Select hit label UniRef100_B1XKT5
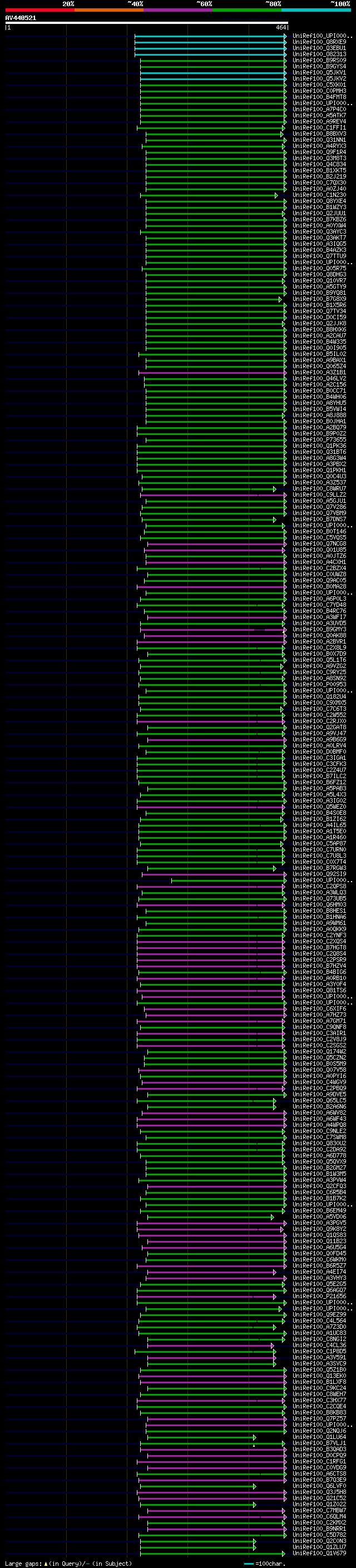Viewport: 356px width, 1568px height. pos(319,170)
